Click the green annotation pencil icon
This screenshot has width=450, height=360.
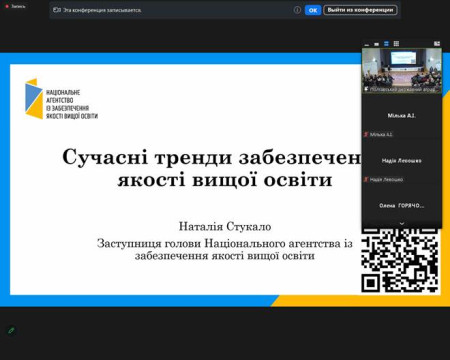pyautogui.click(x=11, y=331)
